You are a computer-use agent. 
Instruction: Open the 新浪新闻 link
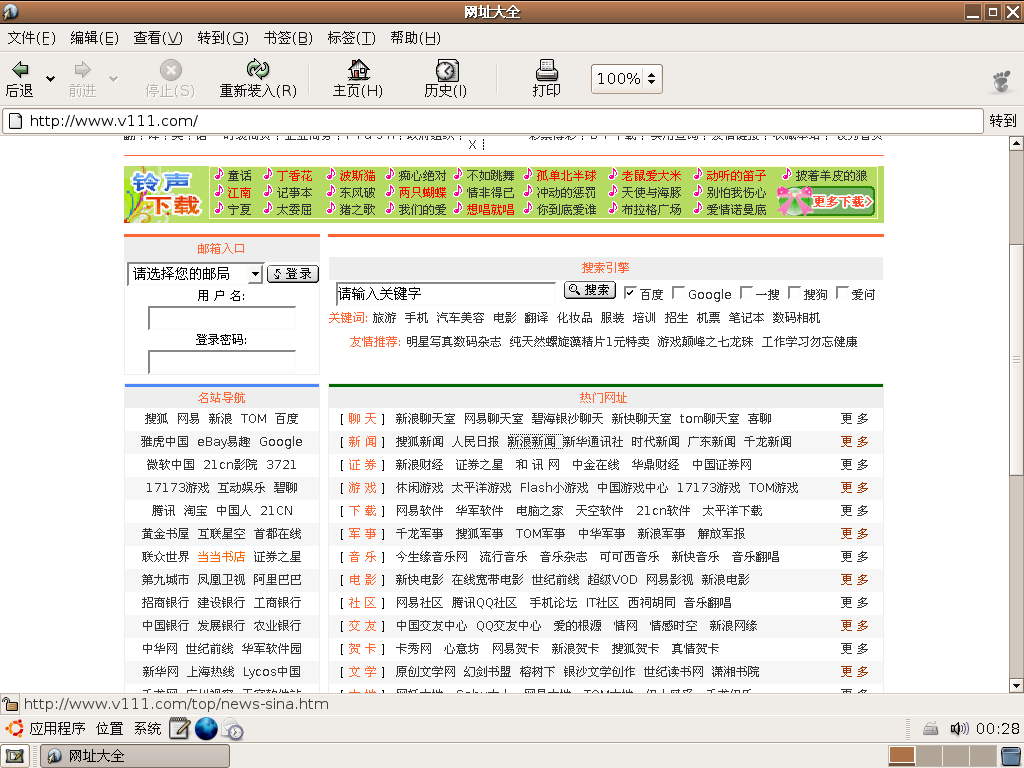coord(532,442)
